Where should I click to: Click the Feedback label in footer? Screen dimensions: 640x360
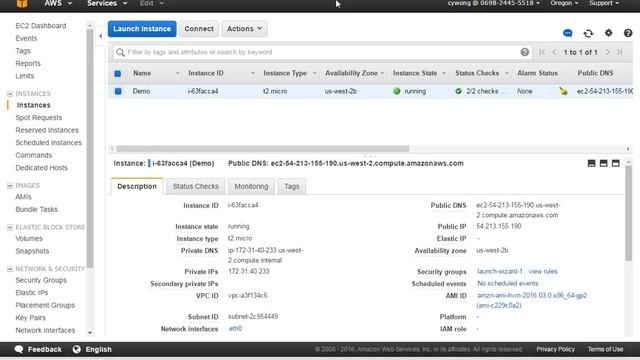pyautogui.click(x=44, y=349)
